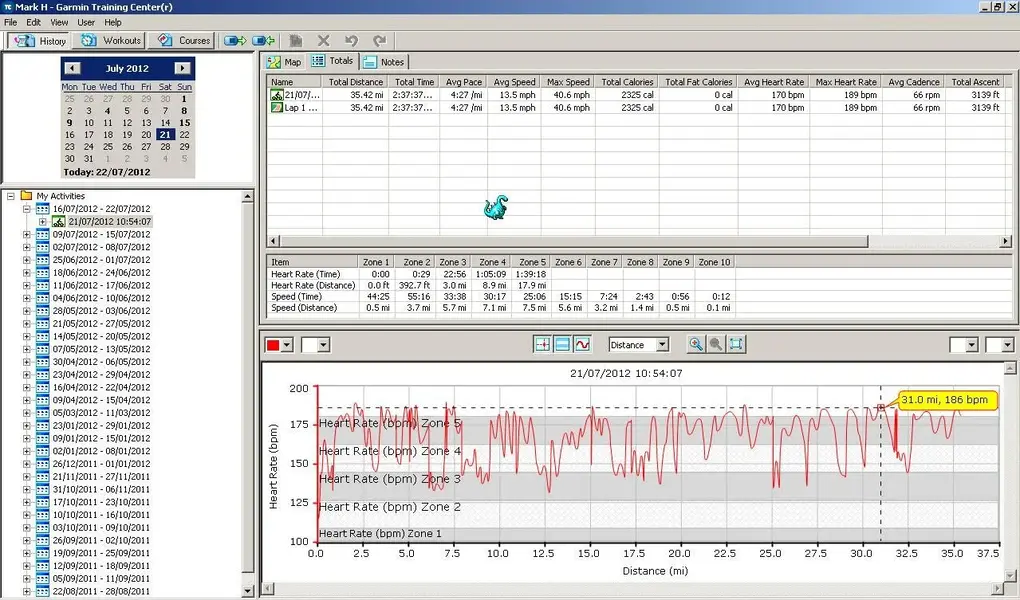
Task: Click My Activities folder icon
Action: [27, 195]
